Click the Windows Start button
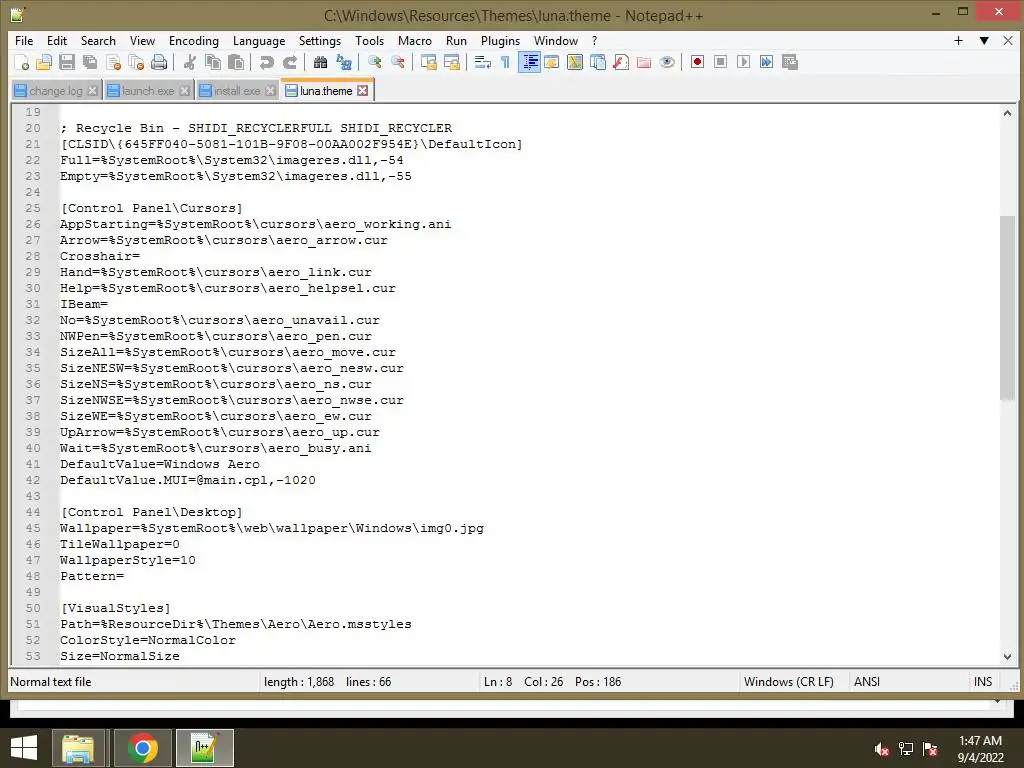The height and width of the screenshot is (768, 1024). 24,748
